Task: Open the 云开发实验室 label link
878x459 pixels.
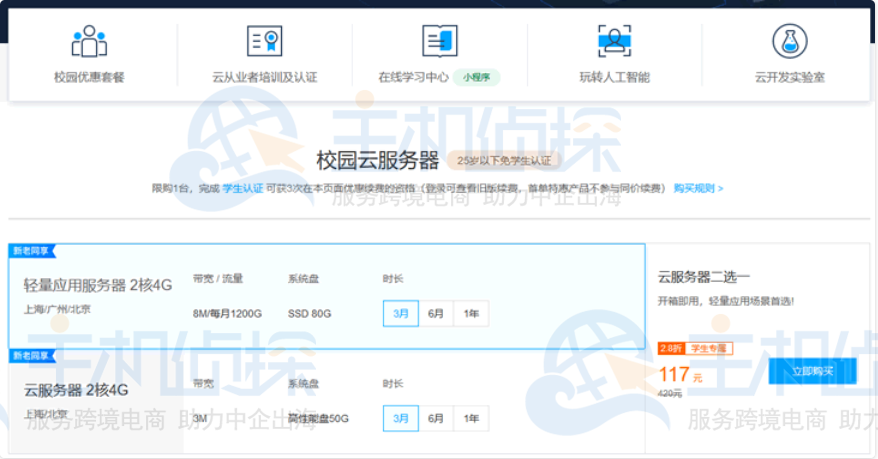Action: 789,77
